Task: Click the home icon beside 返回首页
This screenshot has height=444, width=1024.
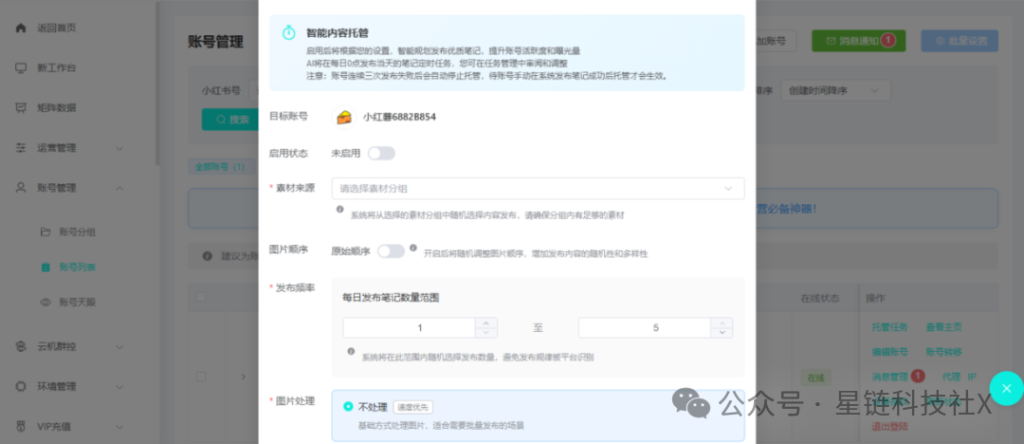Action: (21, 28)
